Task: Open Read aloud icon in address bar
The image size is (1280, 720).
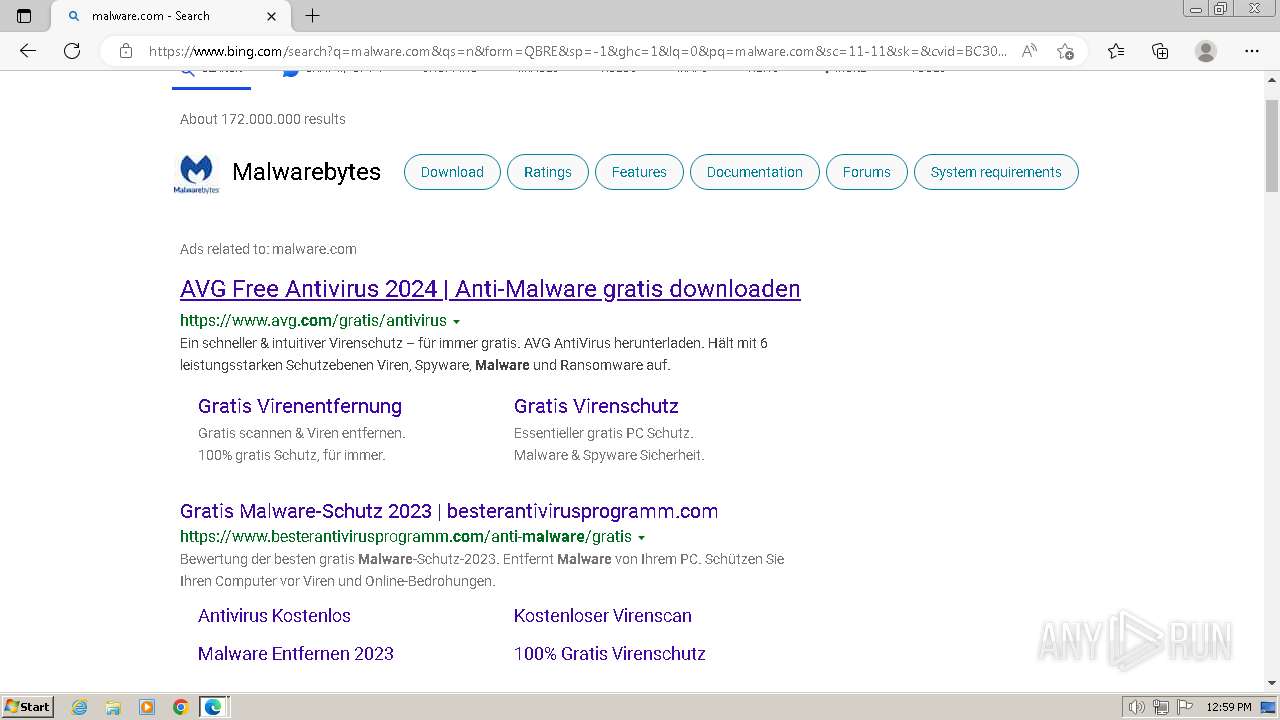Action: click(x=1029, y=51)
